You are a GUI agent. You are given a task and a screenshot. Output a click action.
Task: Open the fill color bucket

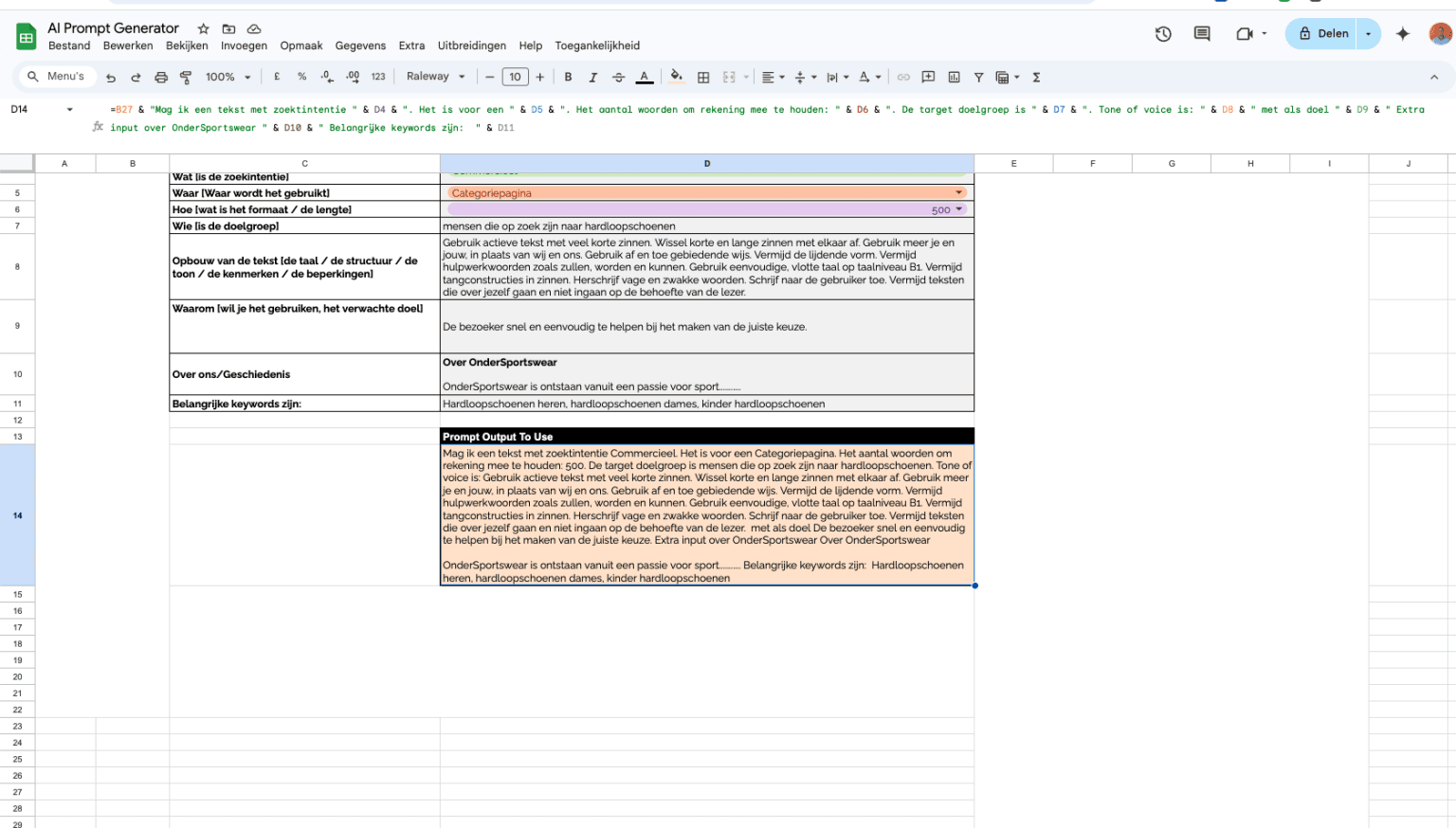point(676,77)
